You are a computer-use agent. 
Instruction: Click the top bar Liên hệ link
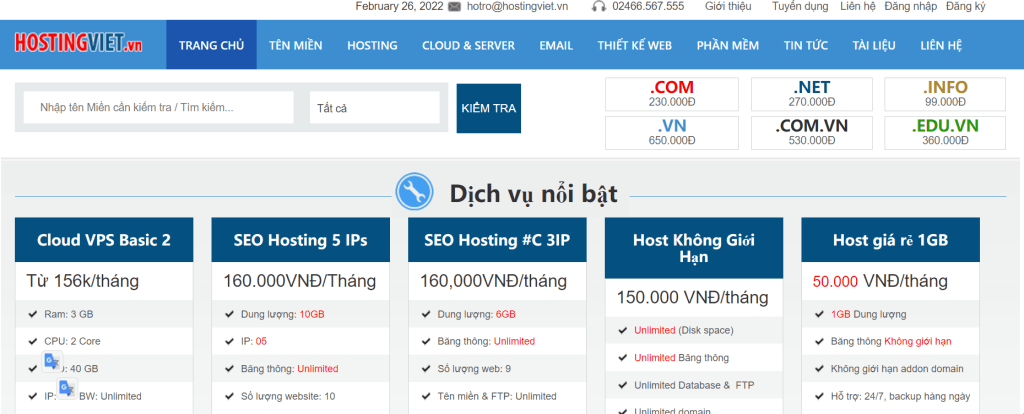[x=856, y=7]
